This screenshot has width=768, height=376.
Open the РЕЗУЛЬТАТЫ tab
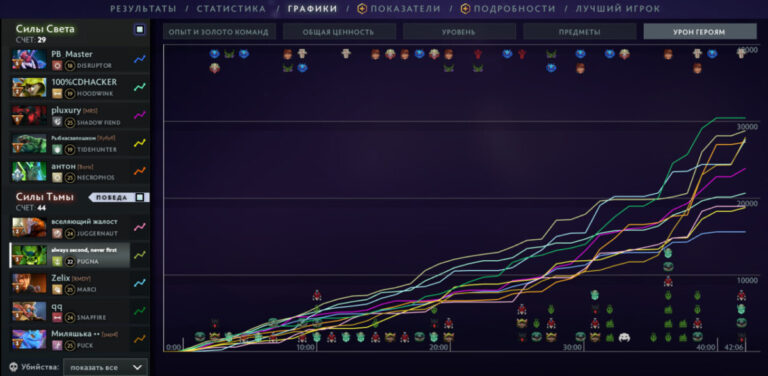point(143,9)
